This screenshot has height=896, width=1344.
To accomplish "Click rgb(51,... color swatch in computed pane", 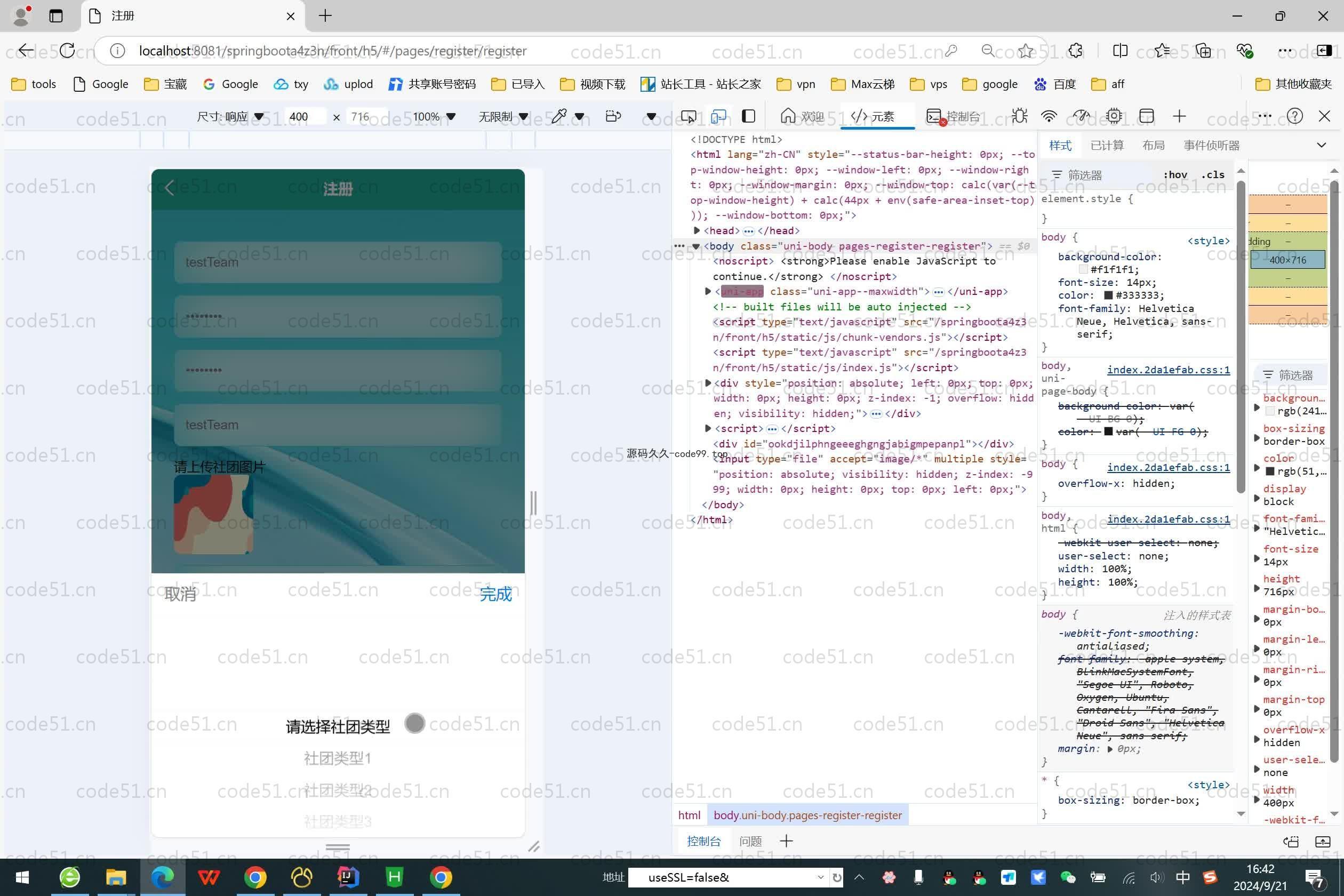I will pos(1270,471).
